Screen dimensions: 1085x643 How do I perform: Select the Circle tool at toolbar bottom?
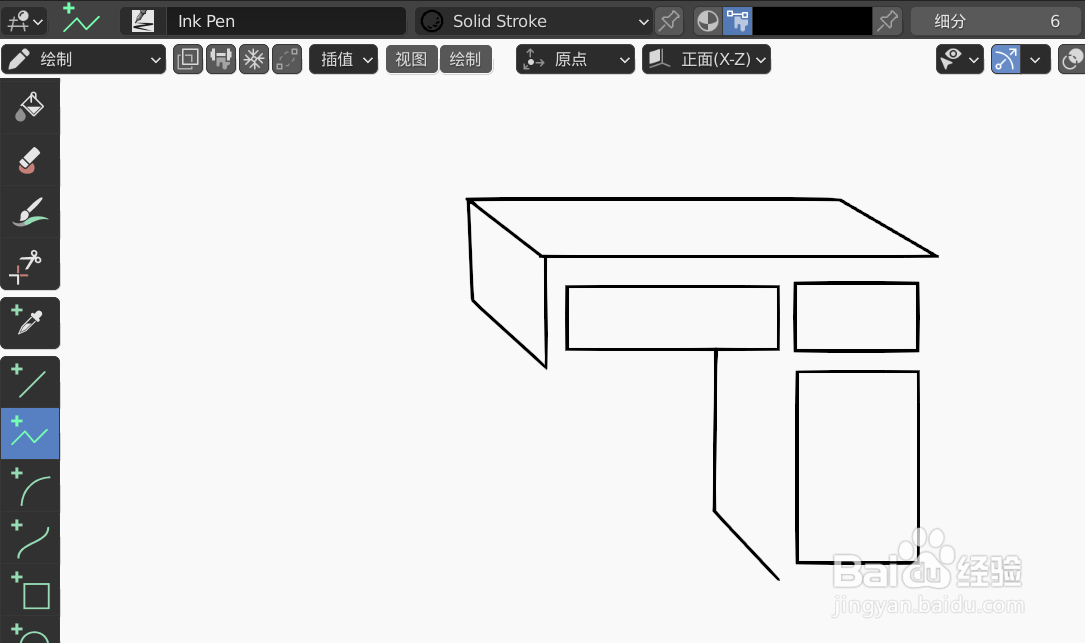[x=30, y=631]
